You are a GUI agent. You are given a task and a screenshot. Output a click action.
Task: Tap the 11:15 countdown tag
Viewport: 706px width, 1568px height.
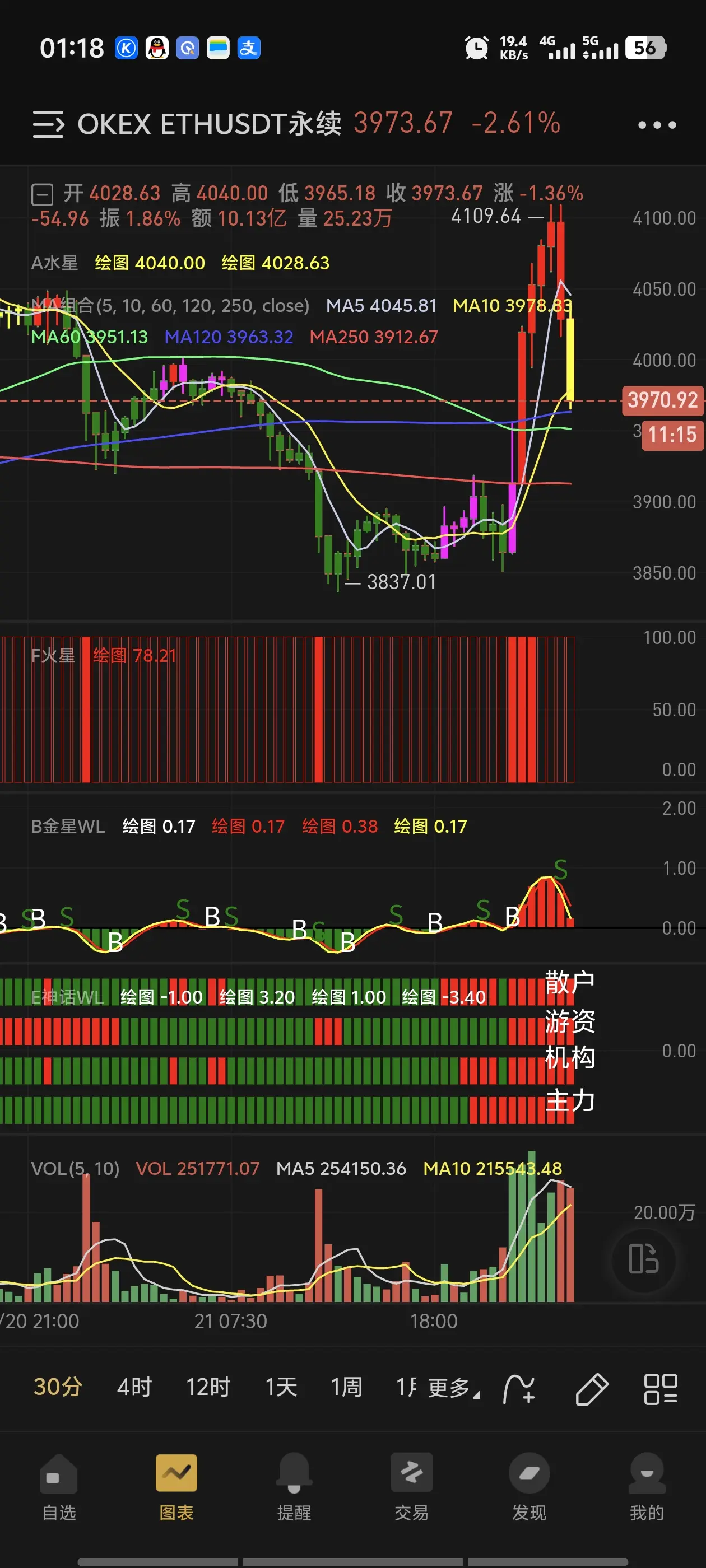(x=672, y=435)
